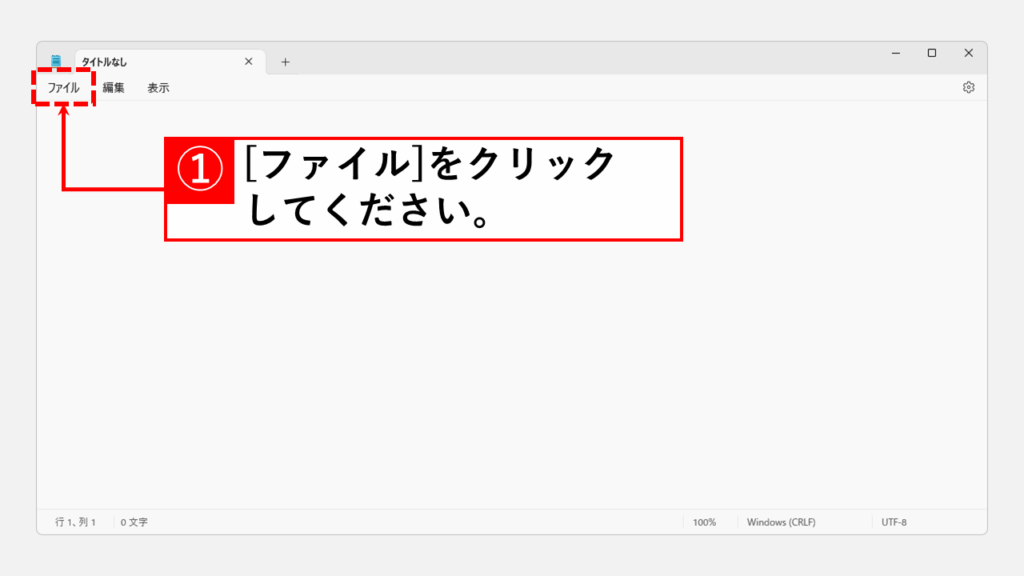Click the Windows (CRLF) line-ending indicator
Viewport: 1024px width, 576px height.
tap(781, 521)
